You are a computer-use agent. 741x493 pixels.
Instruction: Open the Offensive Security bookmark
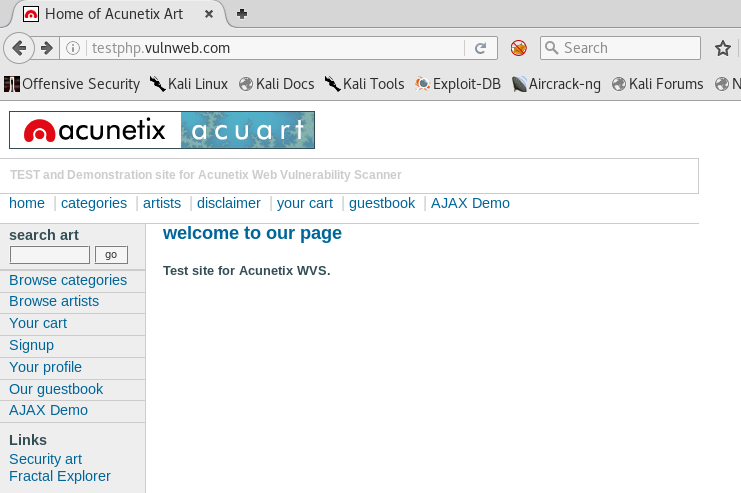pyautogui.click(x=72, y=84)
